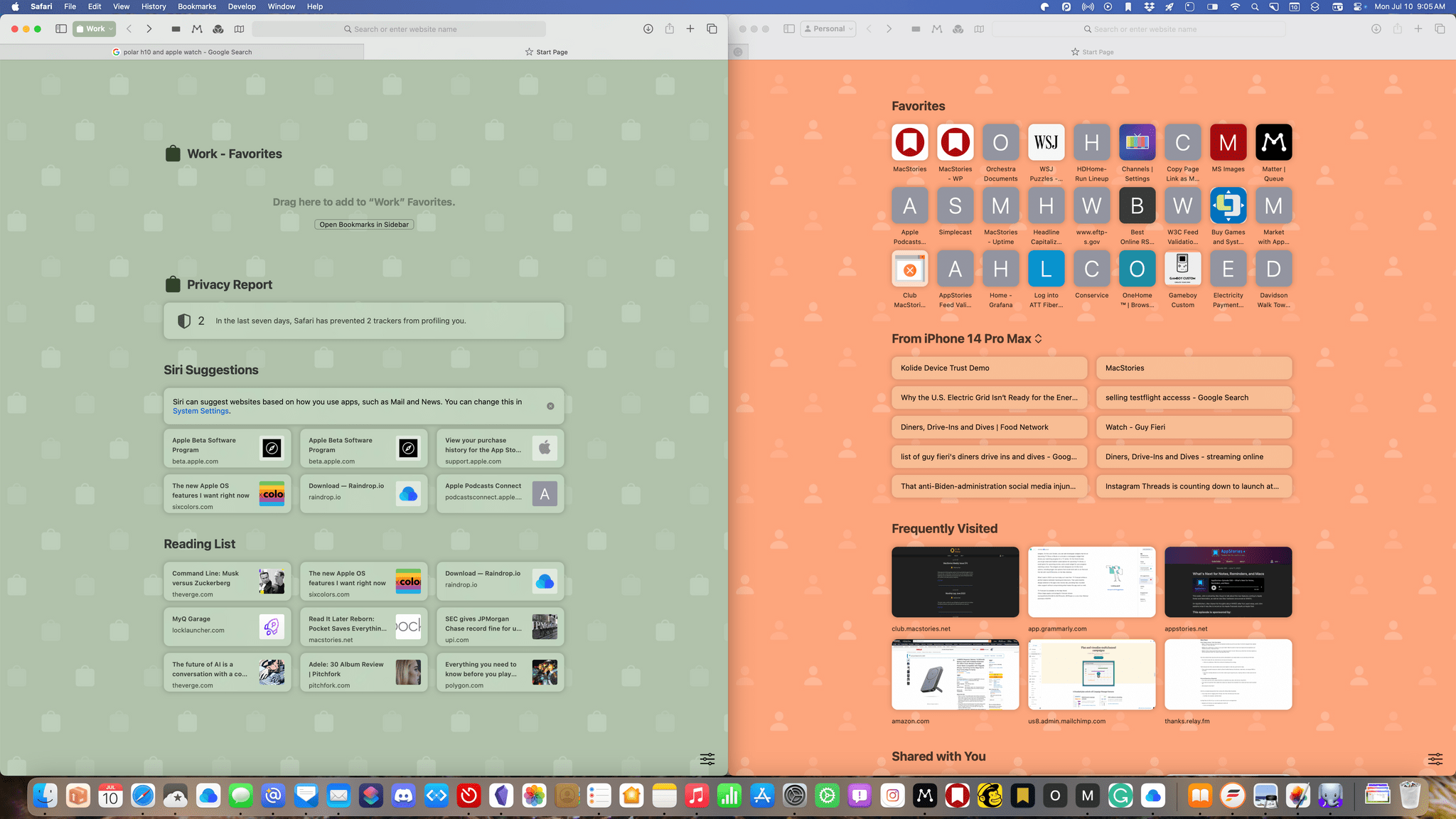
Task: Select the Start Page tab in Work window
Action: 546,52
